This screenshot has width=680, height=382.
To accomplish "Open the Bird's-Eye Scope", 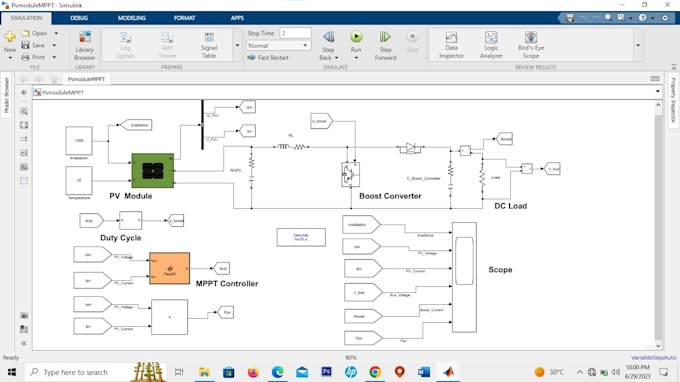I will [531, 45].
